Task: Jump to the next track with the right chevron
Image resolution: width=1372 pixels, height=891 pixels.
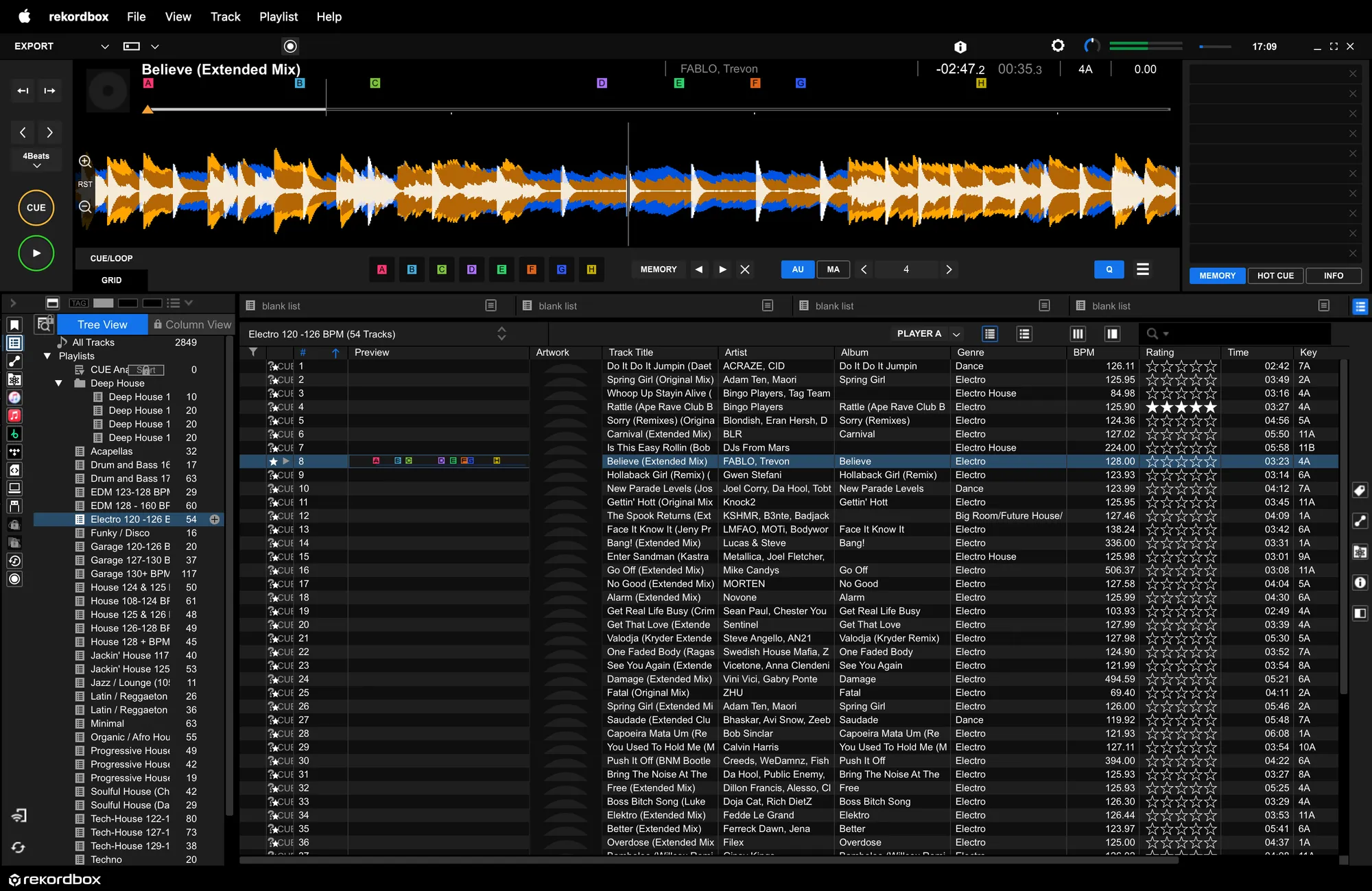Action: [49, 132]
